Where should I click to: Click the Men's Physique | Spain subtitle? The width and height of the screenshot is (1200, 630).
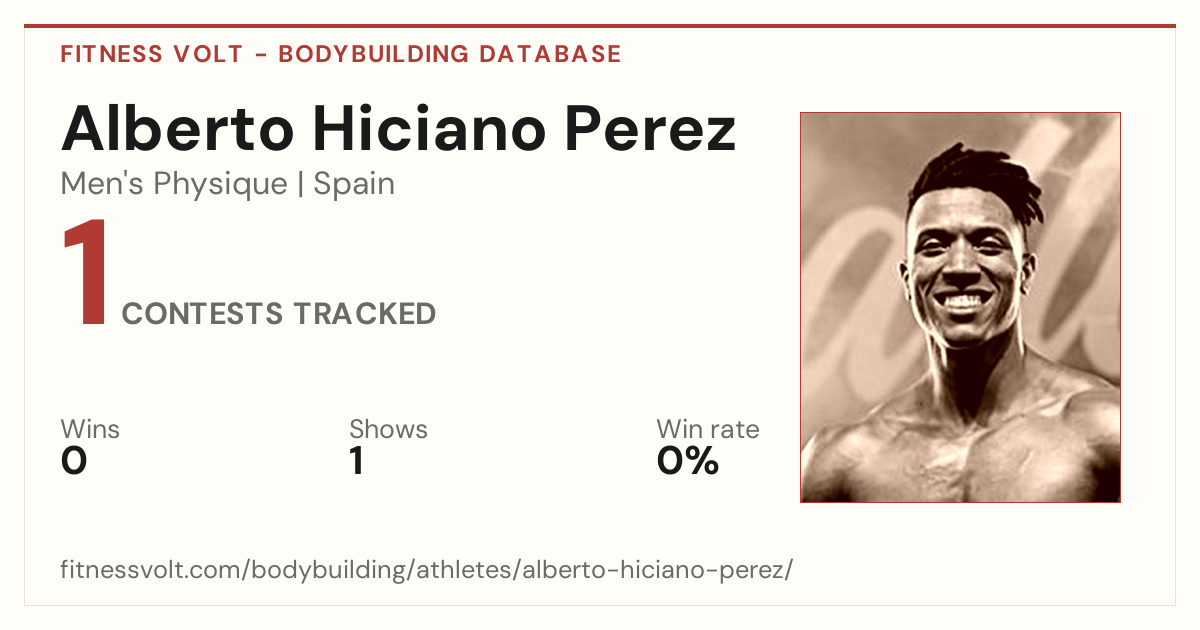coord(228,184)
